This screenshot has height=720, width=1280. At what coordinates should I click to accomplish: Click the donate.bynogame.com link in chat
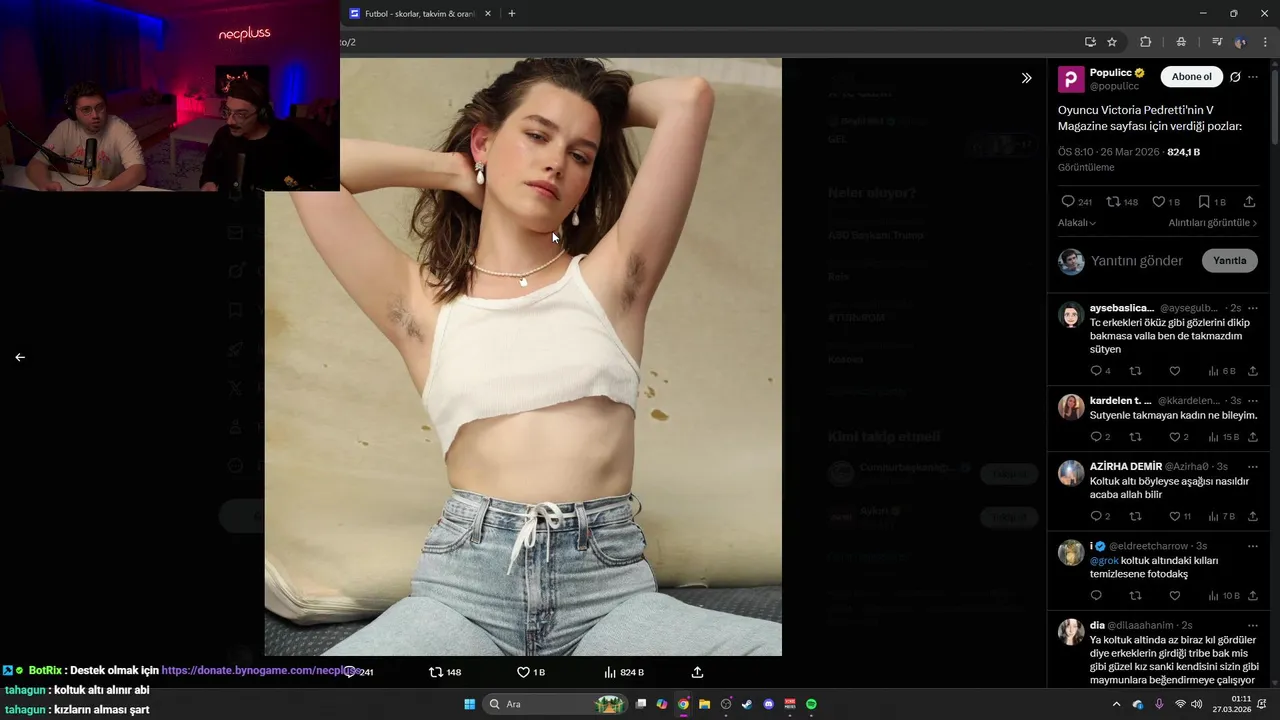[x=261, y=670]
